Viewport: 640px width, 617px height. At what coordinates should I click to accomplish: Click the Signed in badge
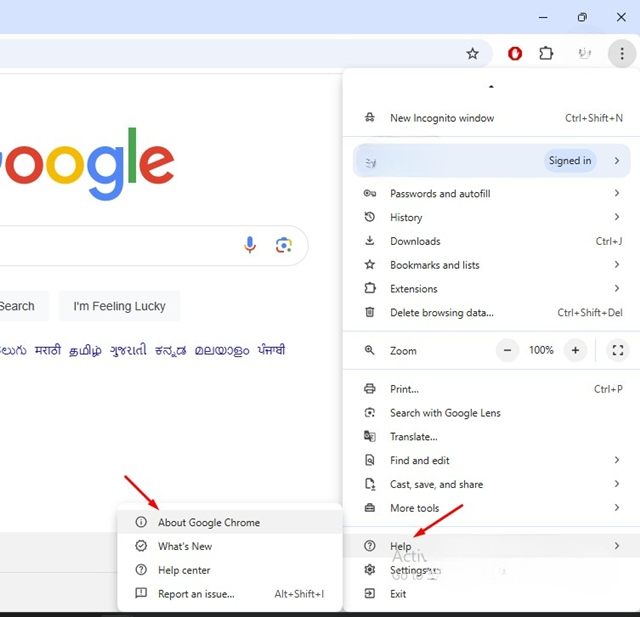point(570,161)
